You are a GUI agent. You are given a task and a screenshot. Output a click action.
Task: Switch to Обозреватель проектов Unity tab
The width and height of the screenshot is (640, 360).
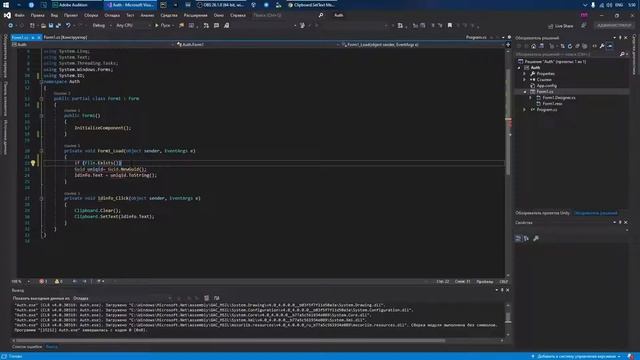(x=542, y=213)
